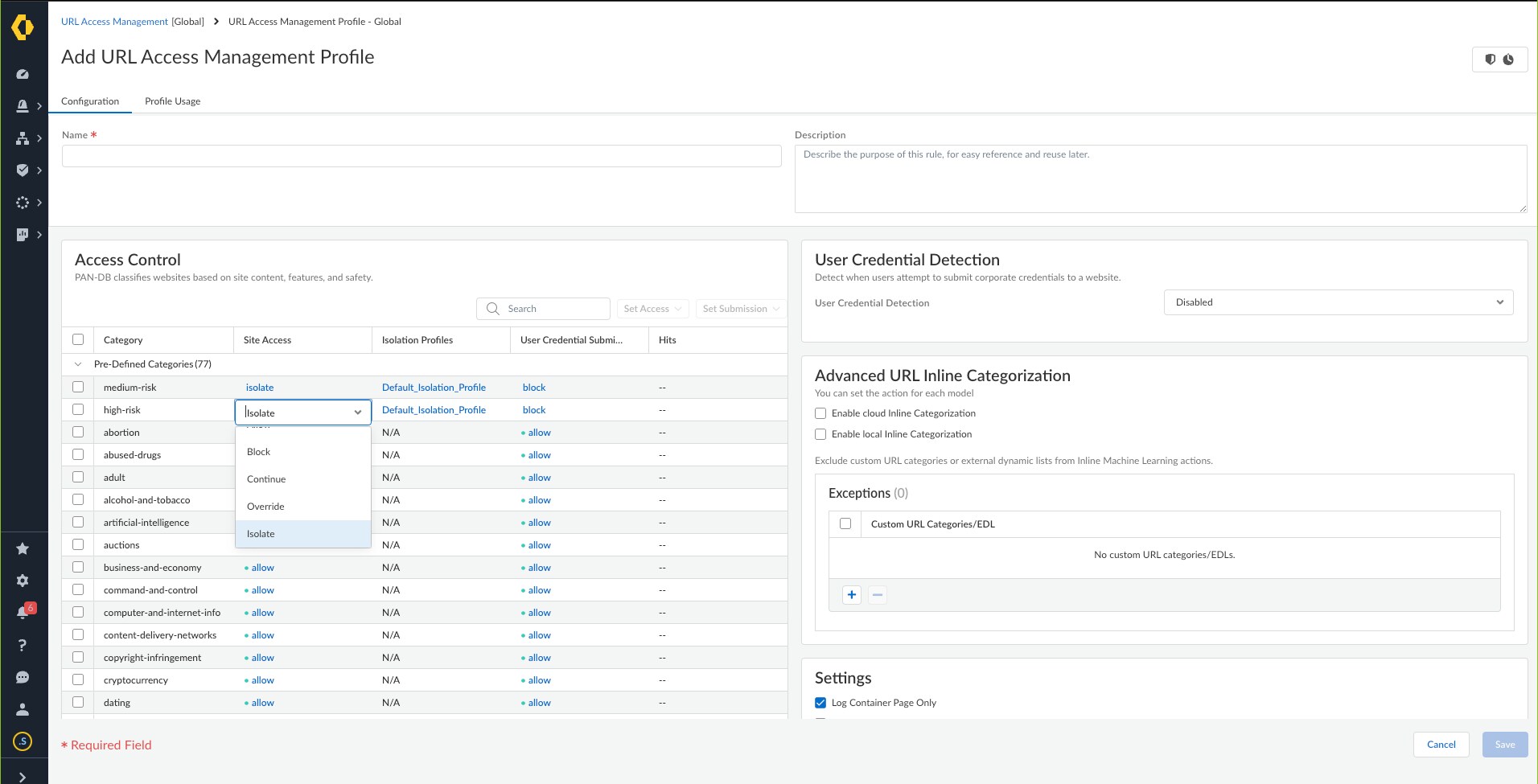
Task: Uncheck Log Container Page Only
Action: 820,702
